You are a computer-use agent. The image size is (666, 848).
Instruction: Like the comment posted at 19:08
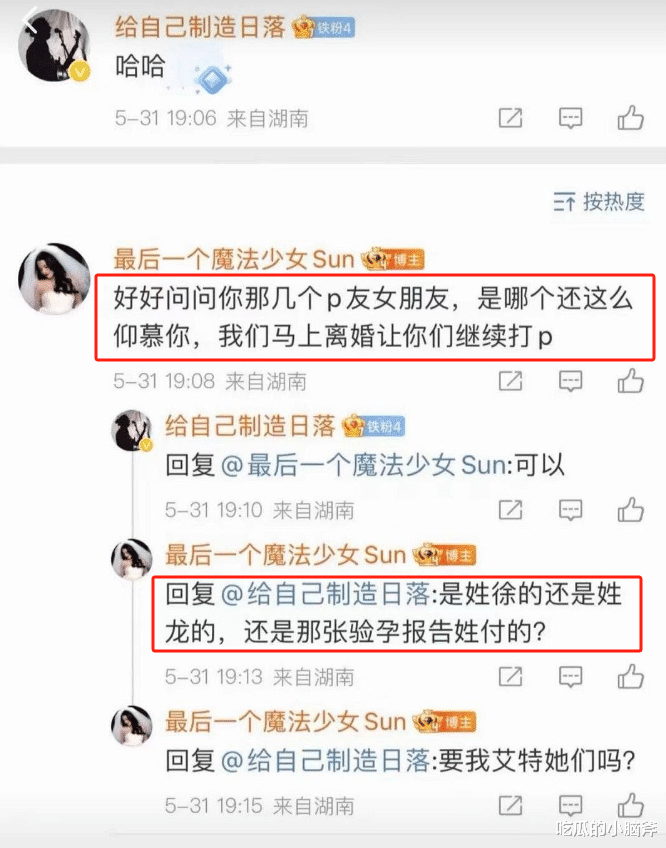630,381
